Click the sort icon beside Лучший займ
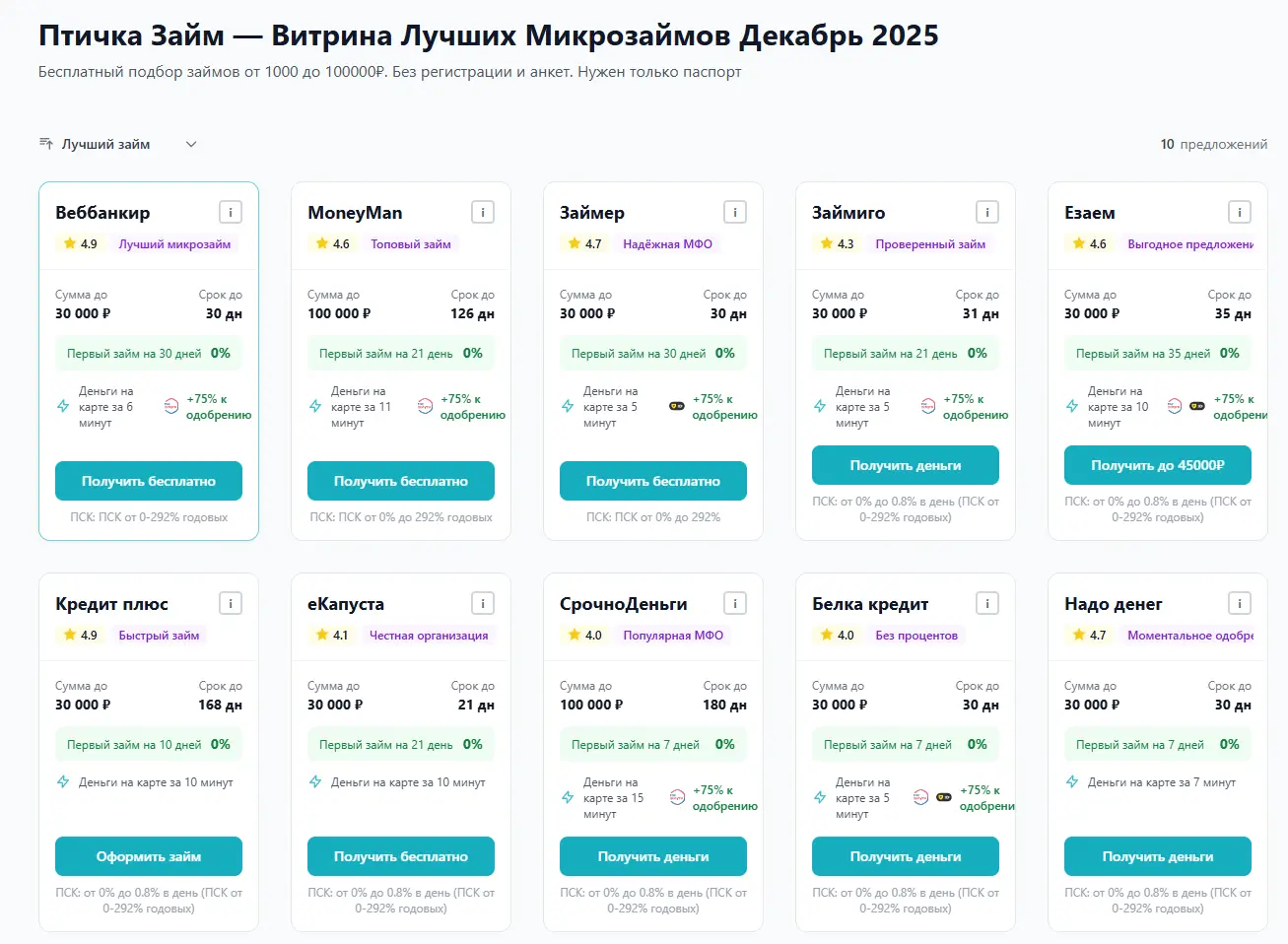1288x944 pixels. 46,144
